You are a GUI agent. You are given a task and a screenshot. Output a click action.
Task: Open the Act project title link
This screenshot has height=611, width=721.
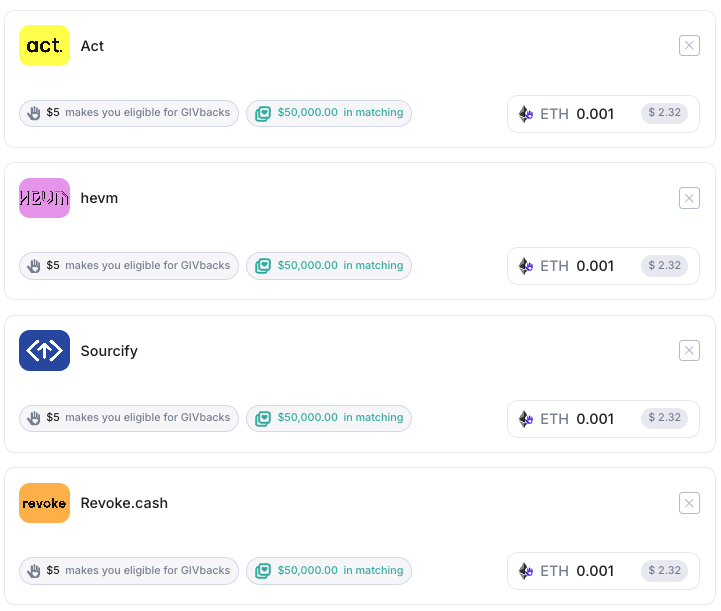[92, 46]
